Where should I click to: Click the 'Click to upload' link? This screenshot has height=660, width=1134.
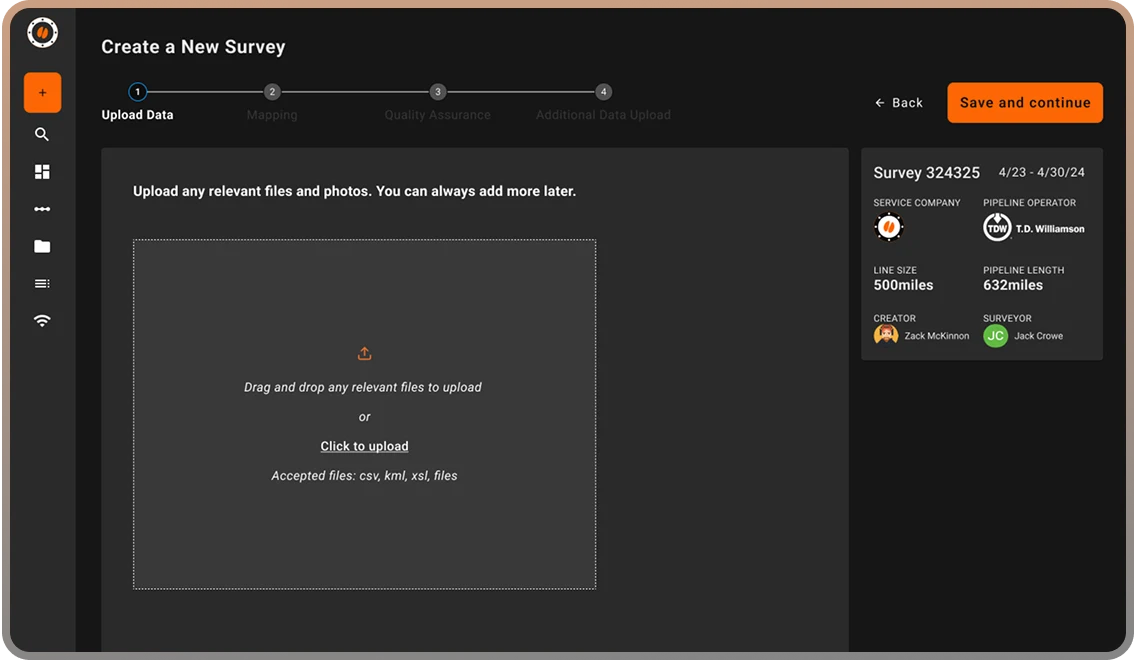point(364,446)
